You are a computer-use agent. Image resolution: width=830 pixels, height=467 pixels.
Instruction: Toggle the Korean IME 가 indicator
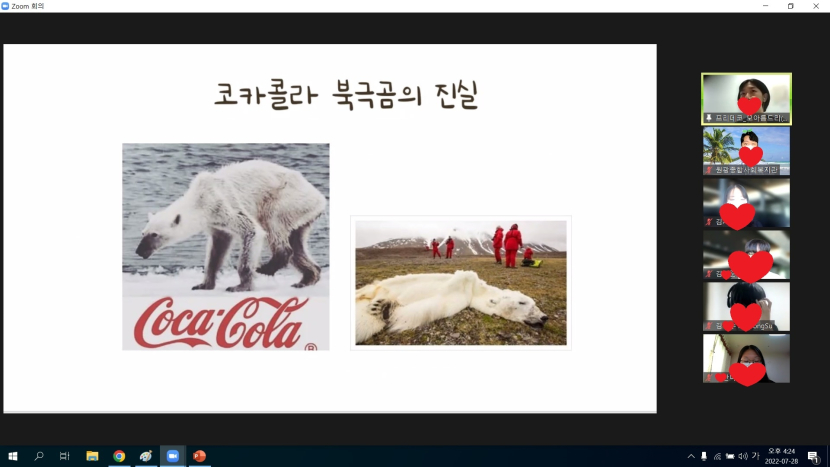(x=755, y=456)
